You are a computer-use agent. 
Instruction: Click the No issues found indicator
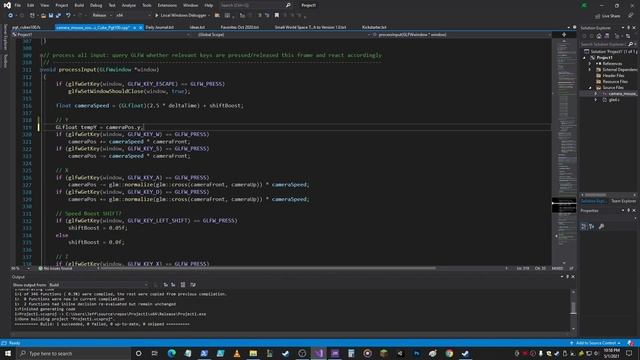[55, 269]
